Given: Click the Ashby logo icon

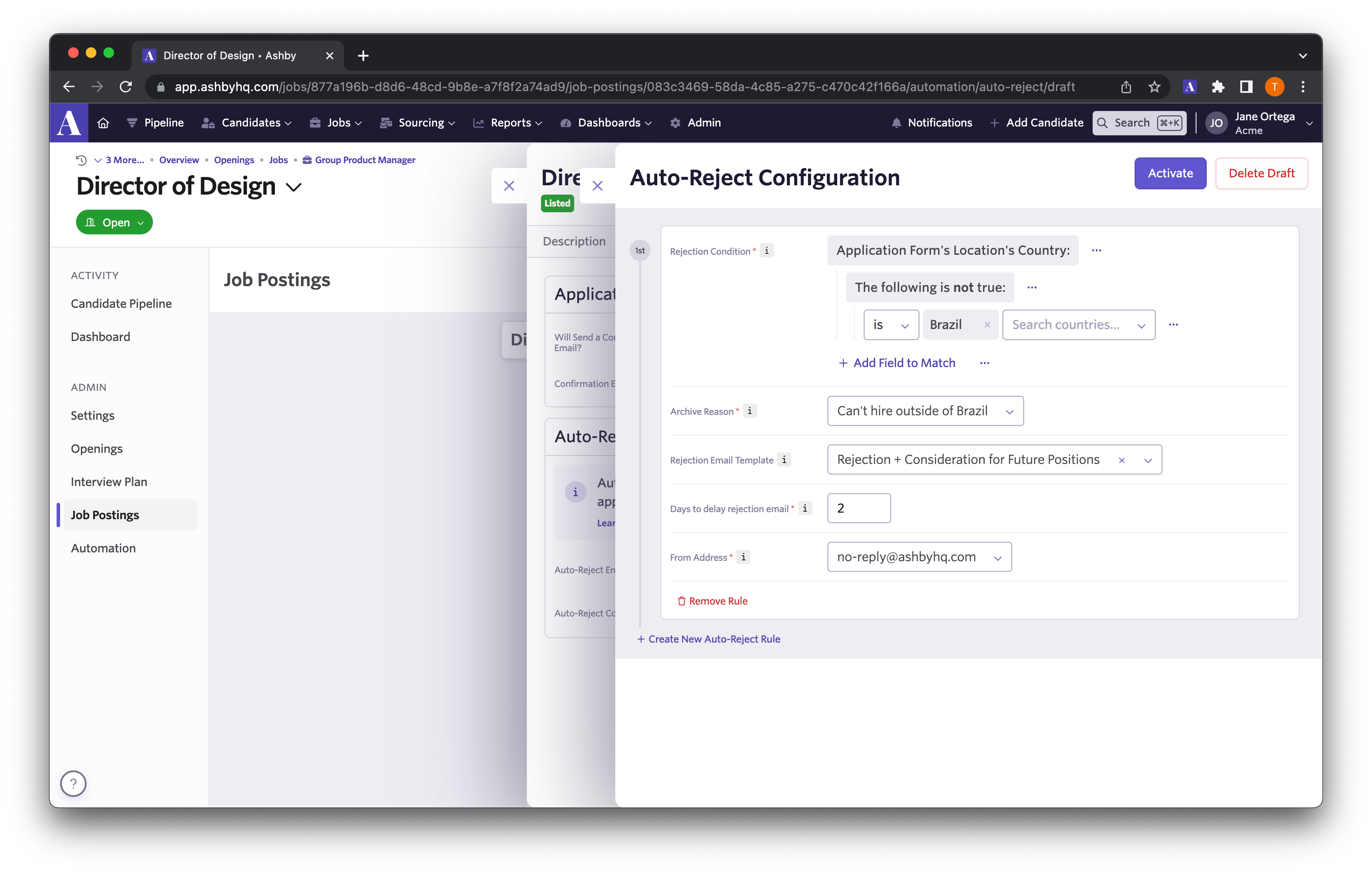Looking at the screenshot, I should tap(69, 123).
